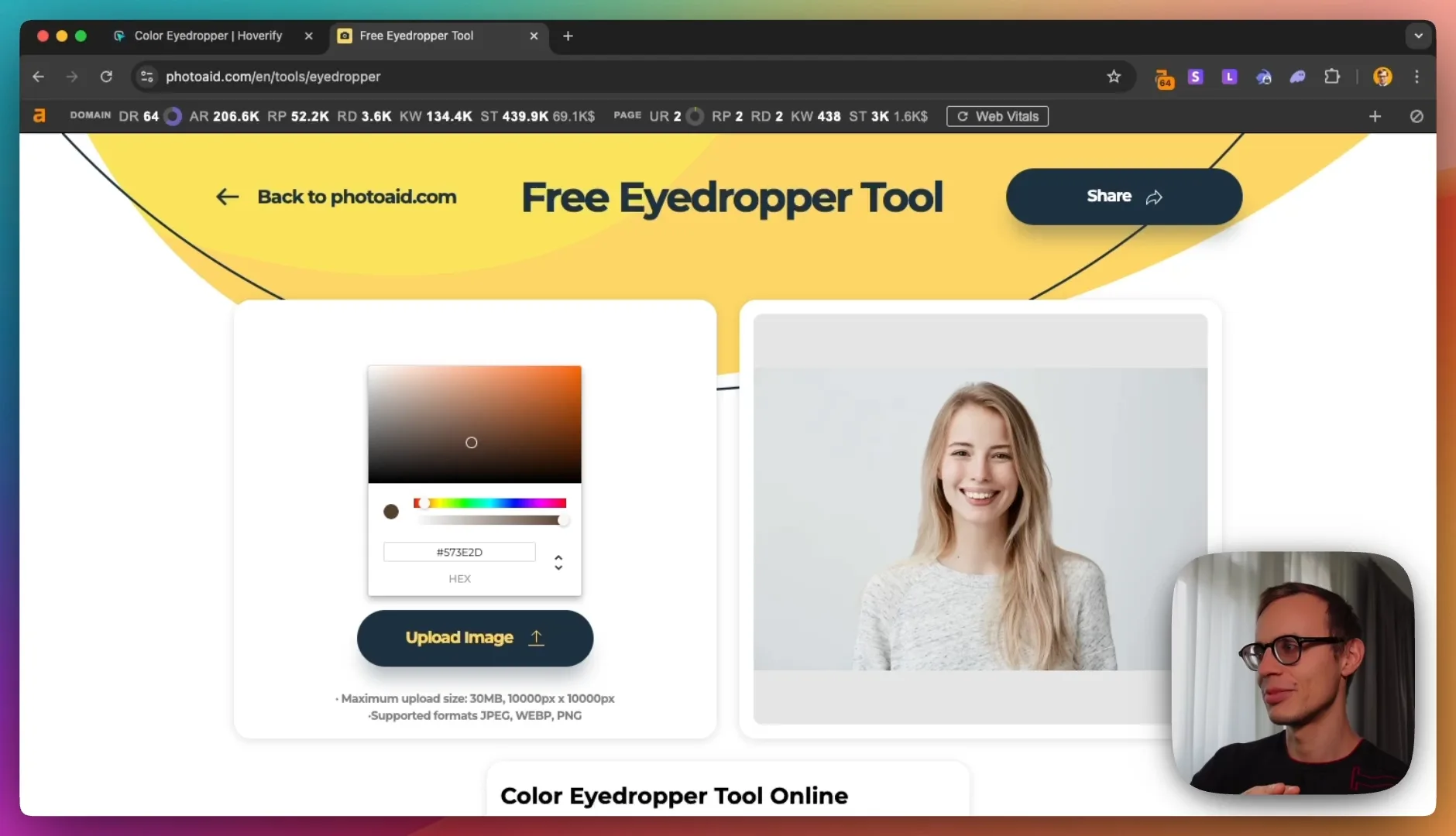Open the Chrome profile avatar

click(1382, 77)
